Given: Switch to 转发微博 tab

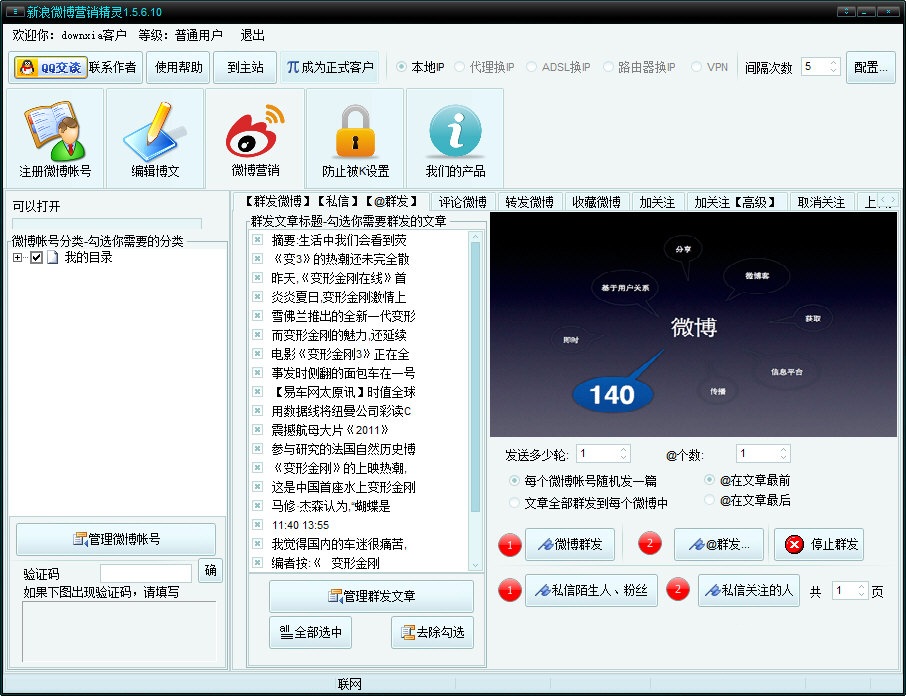Looking at the screenshot, I should coord(529,202).
